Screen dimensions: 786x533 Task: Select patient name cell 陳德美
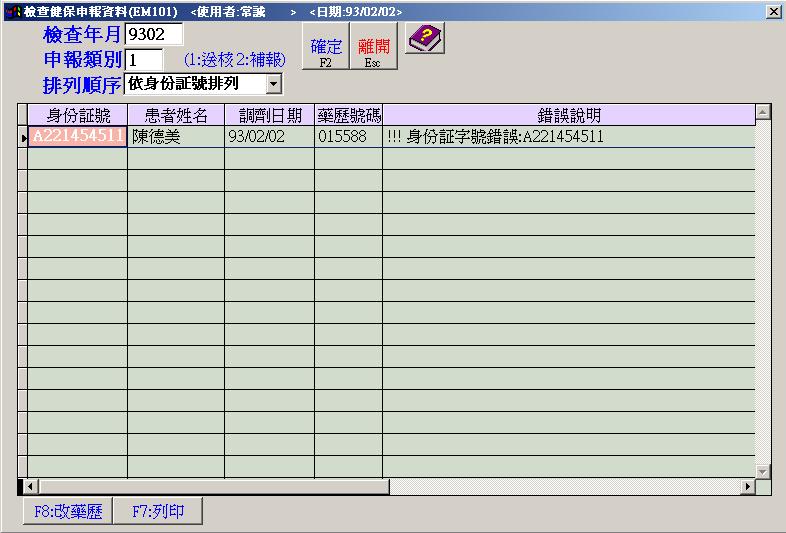[x=176, y=137]
